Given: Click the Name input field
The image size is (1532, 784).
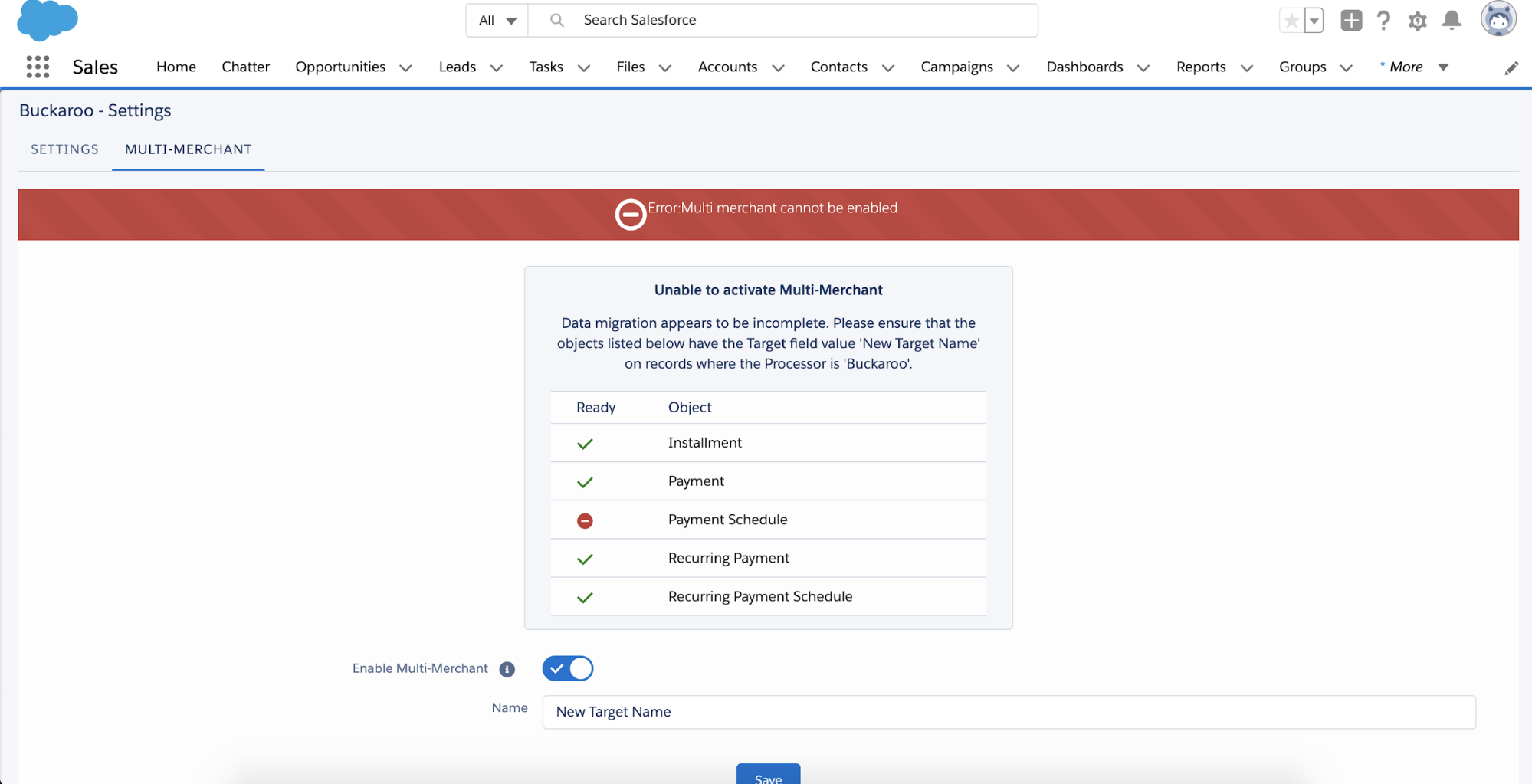Looking at the screenshot, I should [1009, 712].
